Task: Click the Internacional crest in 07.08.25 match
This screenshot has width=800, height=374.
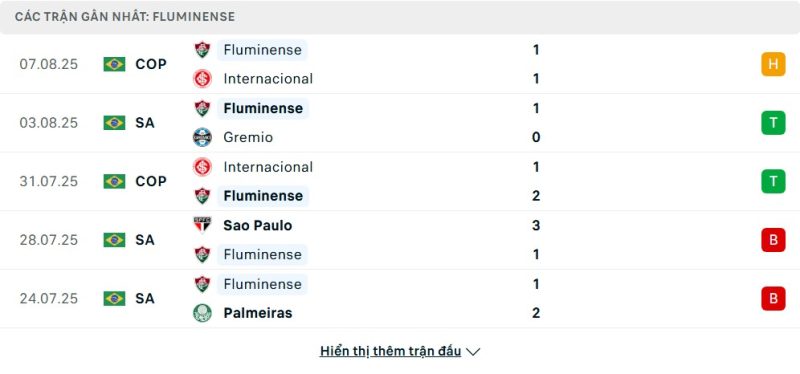Action: (203, 79)
